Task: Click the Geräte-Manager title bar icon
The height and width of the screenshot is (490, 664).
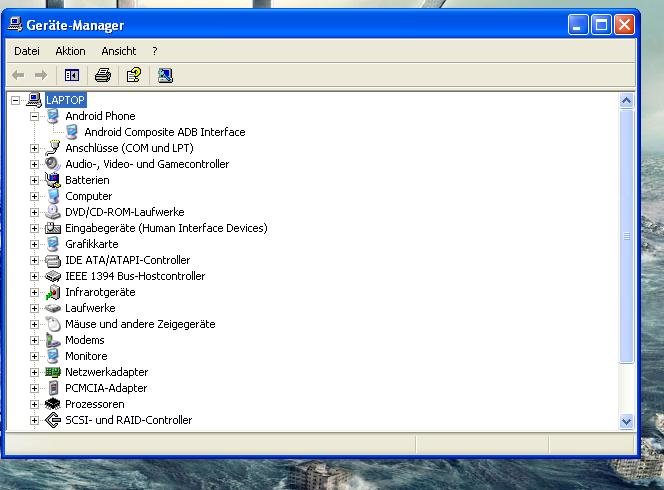Action: 15,25
